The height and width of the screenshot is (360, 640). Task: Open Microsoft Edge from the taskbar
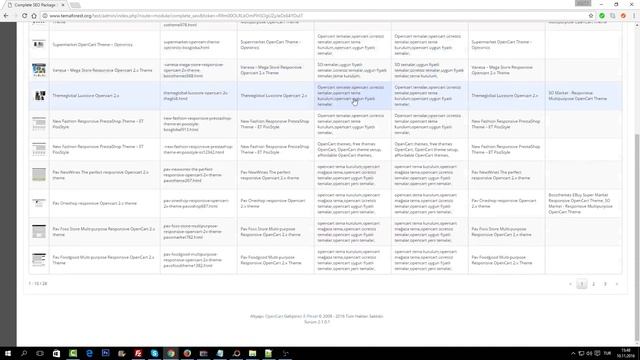(89, 353)
